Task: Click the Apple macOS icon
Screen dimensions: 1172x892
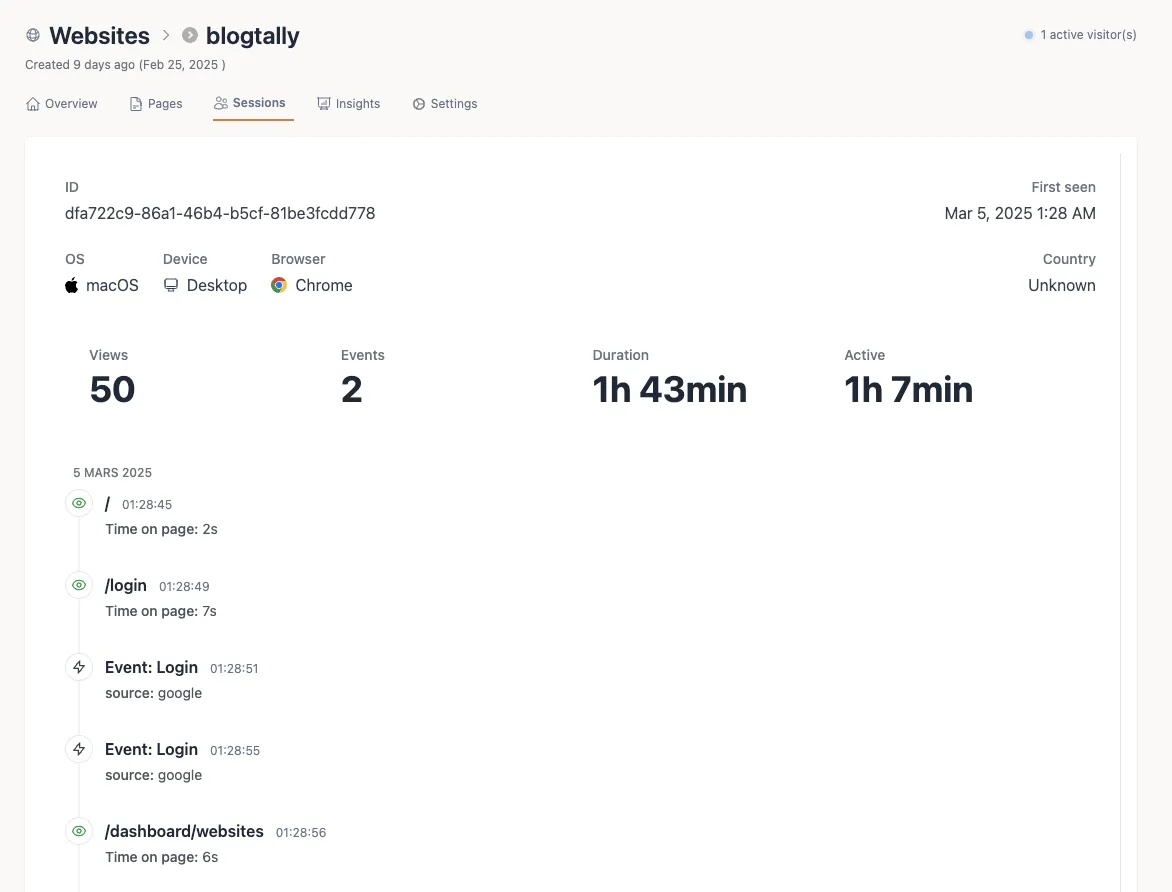Action: click(x=72, y=285)
